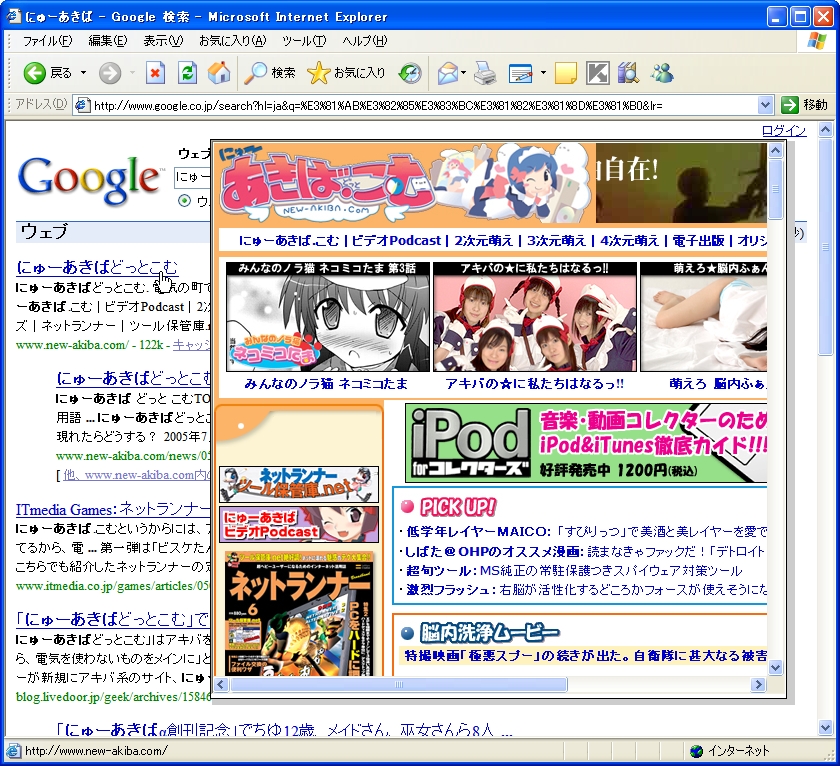
Task: Click green Go arrow beside address bar
Action: pyautogui.click(x=790, y=105)
